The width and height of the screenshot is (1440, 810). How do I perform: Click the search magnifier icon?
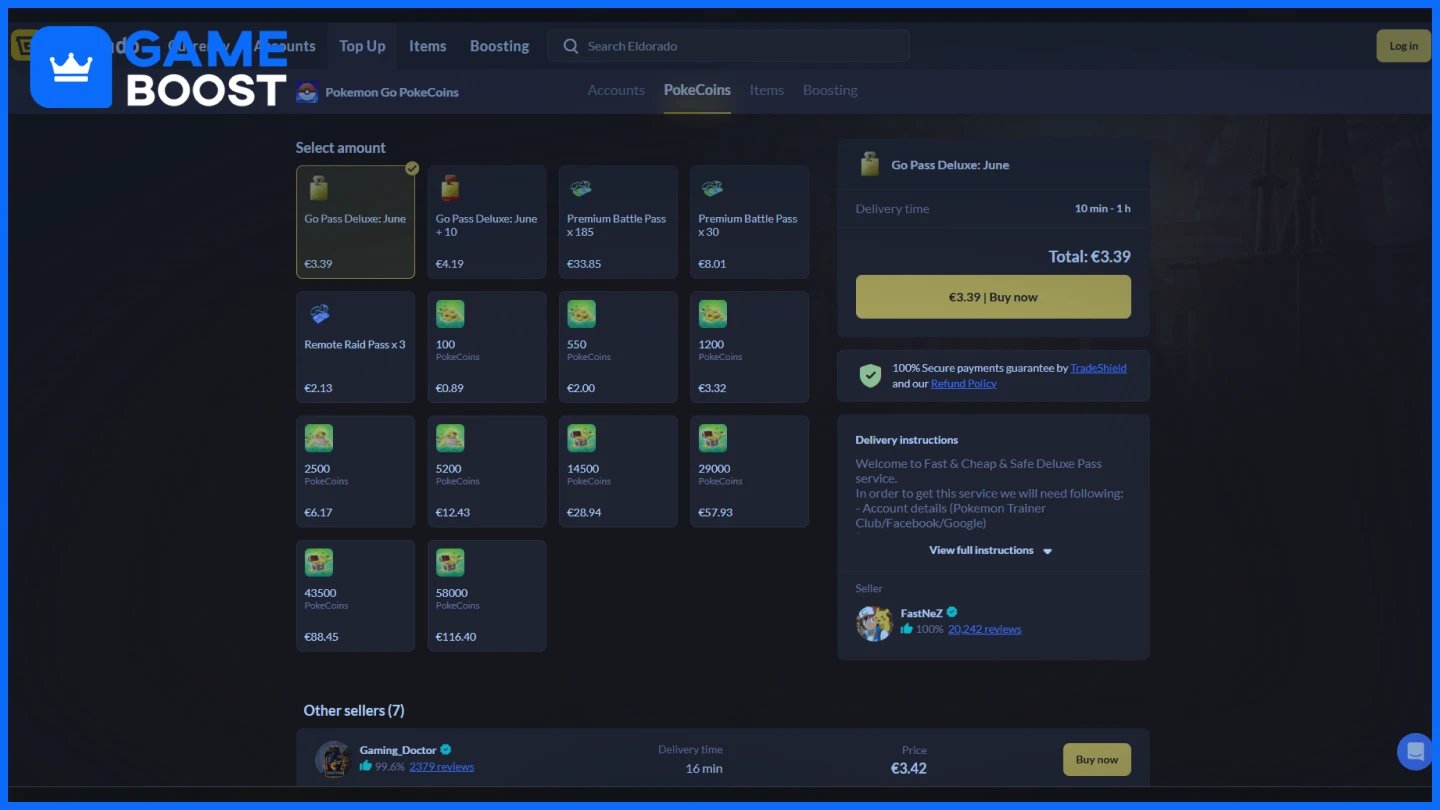(571, 46)
